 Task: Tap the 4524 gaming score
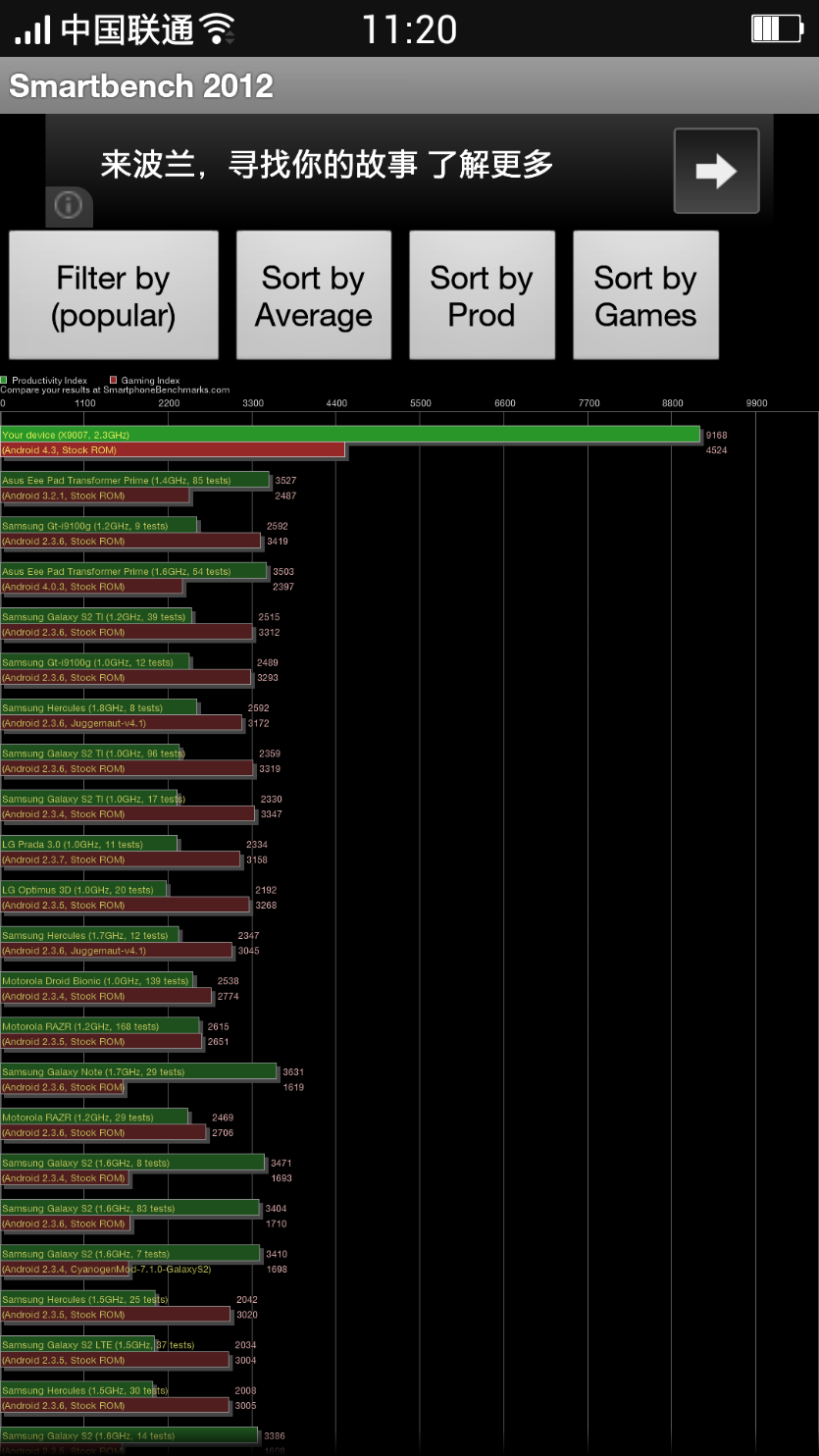click(x=717, y=450)
